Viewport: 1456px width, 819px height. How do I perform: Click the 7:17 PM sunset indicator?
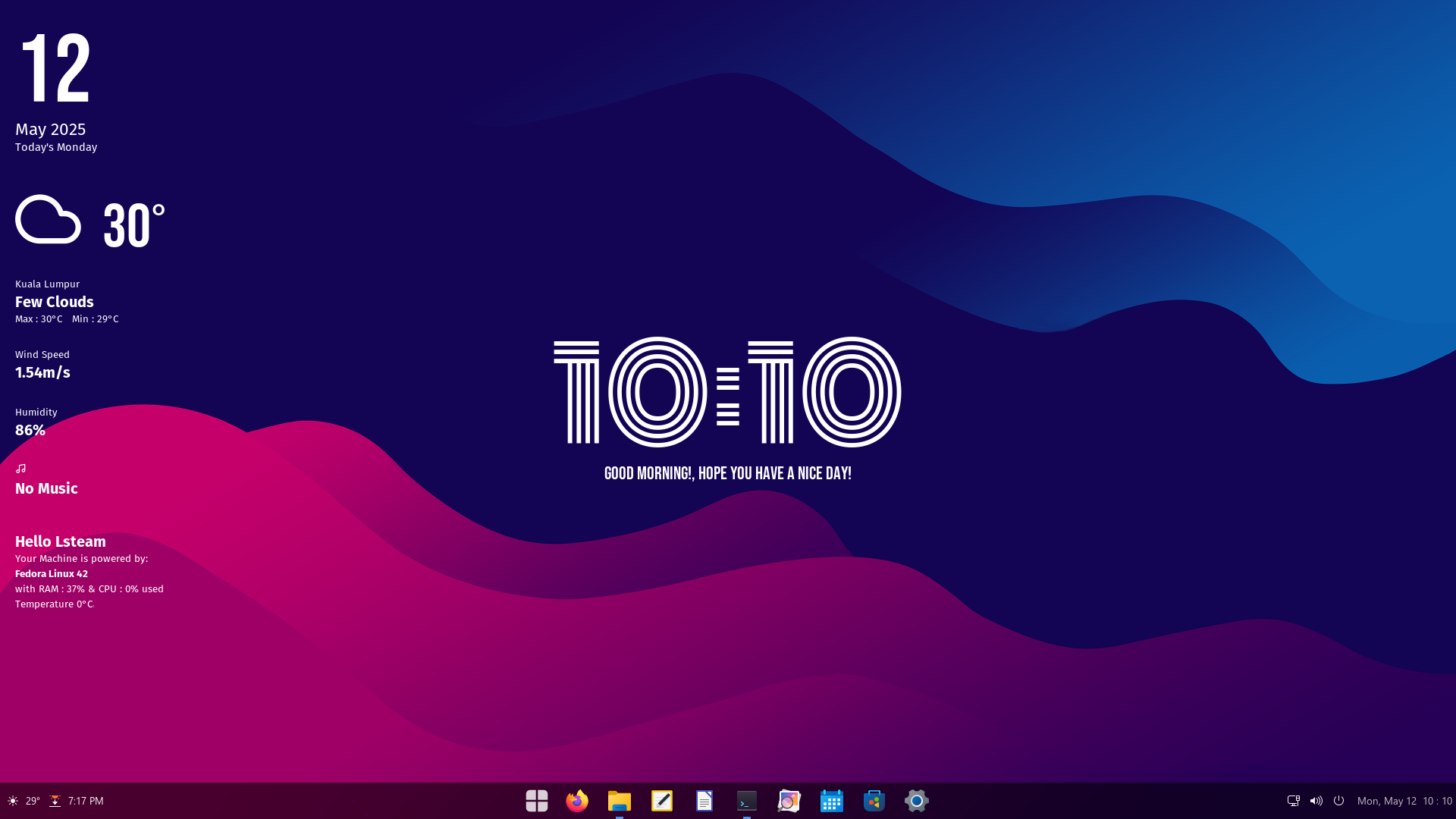(x=77, y=801)
